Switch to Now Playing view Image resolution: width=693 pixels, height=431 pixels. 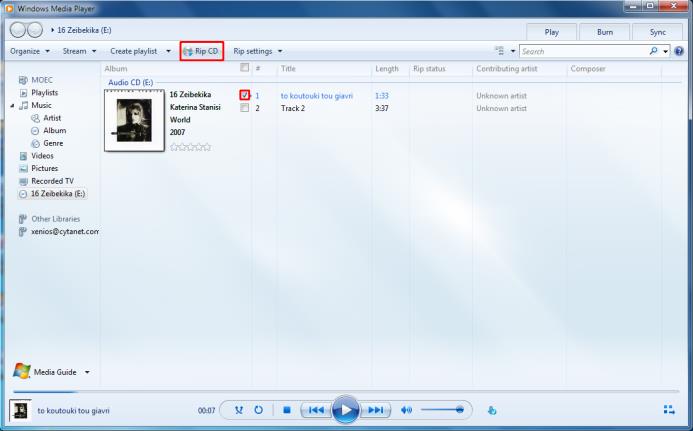[669, 410]
